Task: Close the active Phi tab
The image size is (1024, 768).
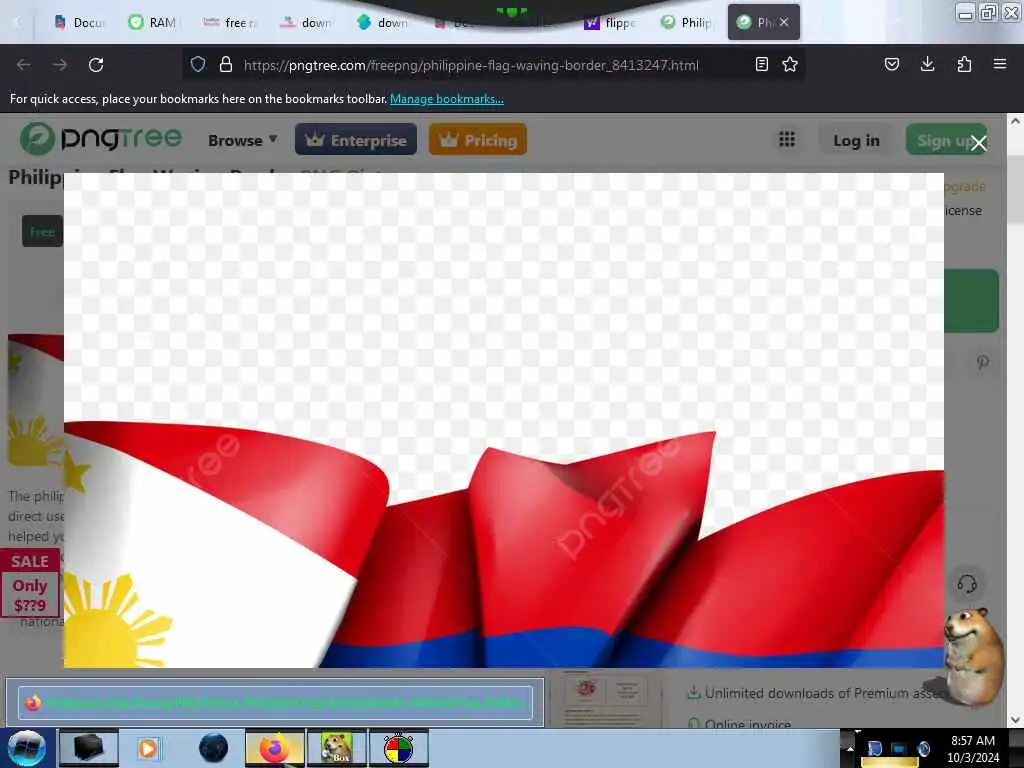Action: (784, 22)
